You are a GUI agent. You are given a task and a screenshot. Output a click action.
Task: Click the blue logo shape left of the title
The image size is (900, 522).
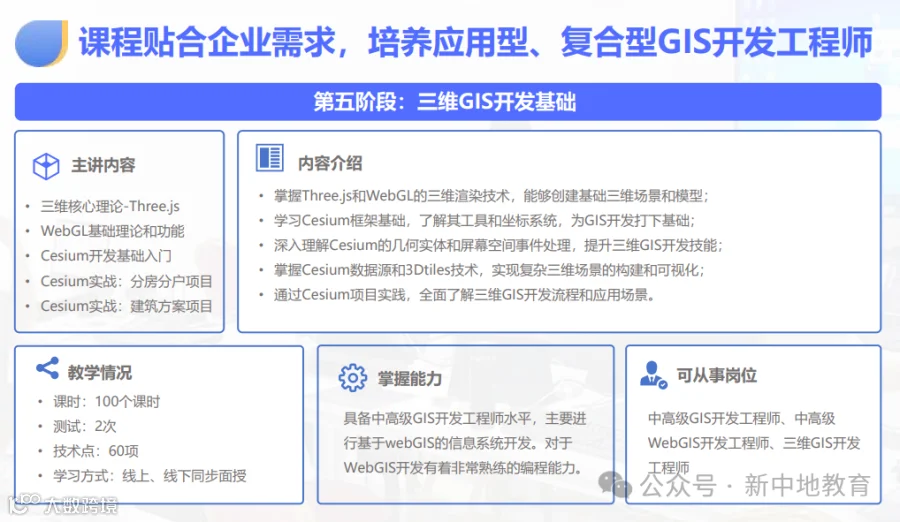(41, 43)
